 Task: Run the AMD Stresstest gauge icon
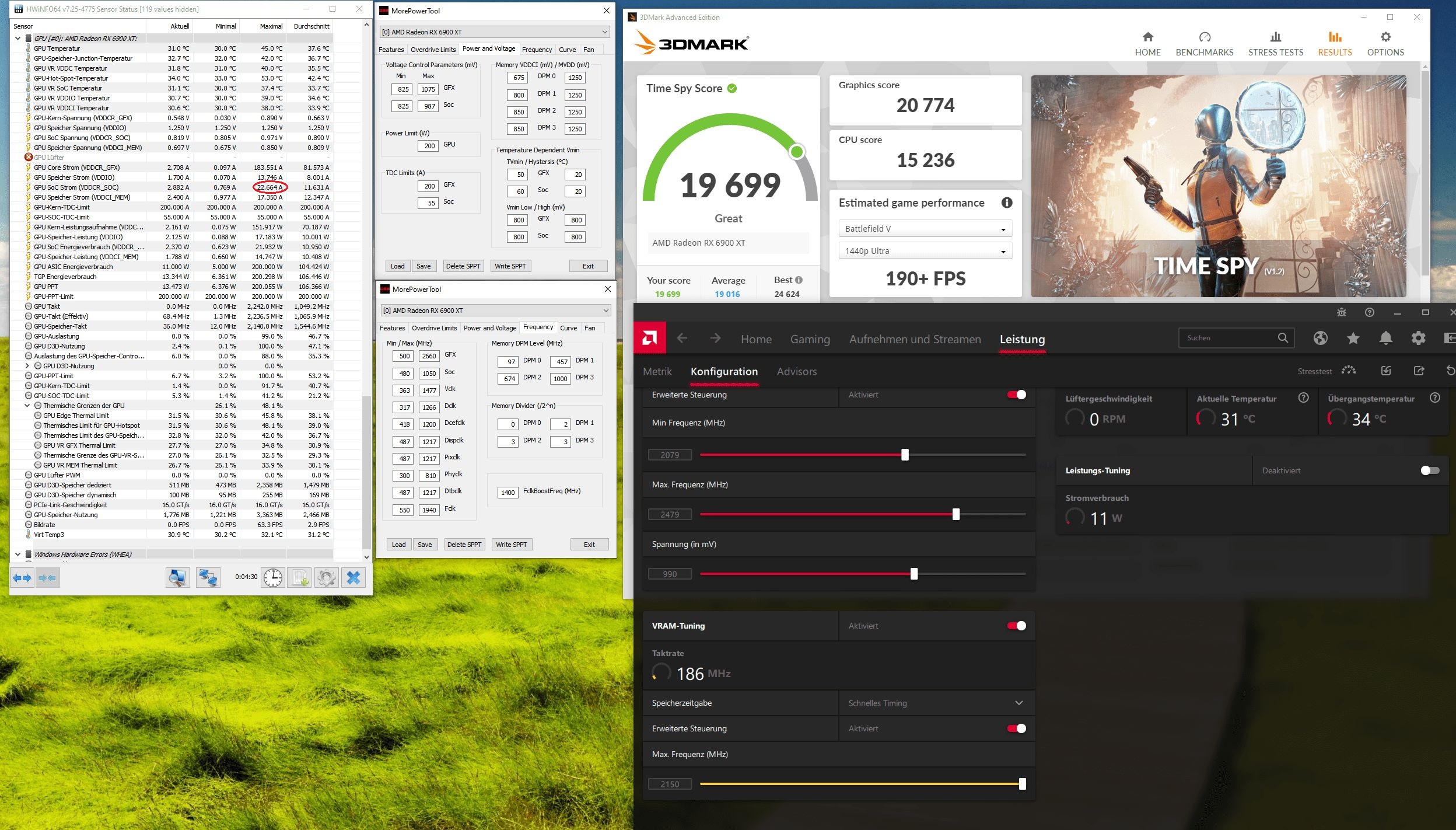click(1348, 371)
